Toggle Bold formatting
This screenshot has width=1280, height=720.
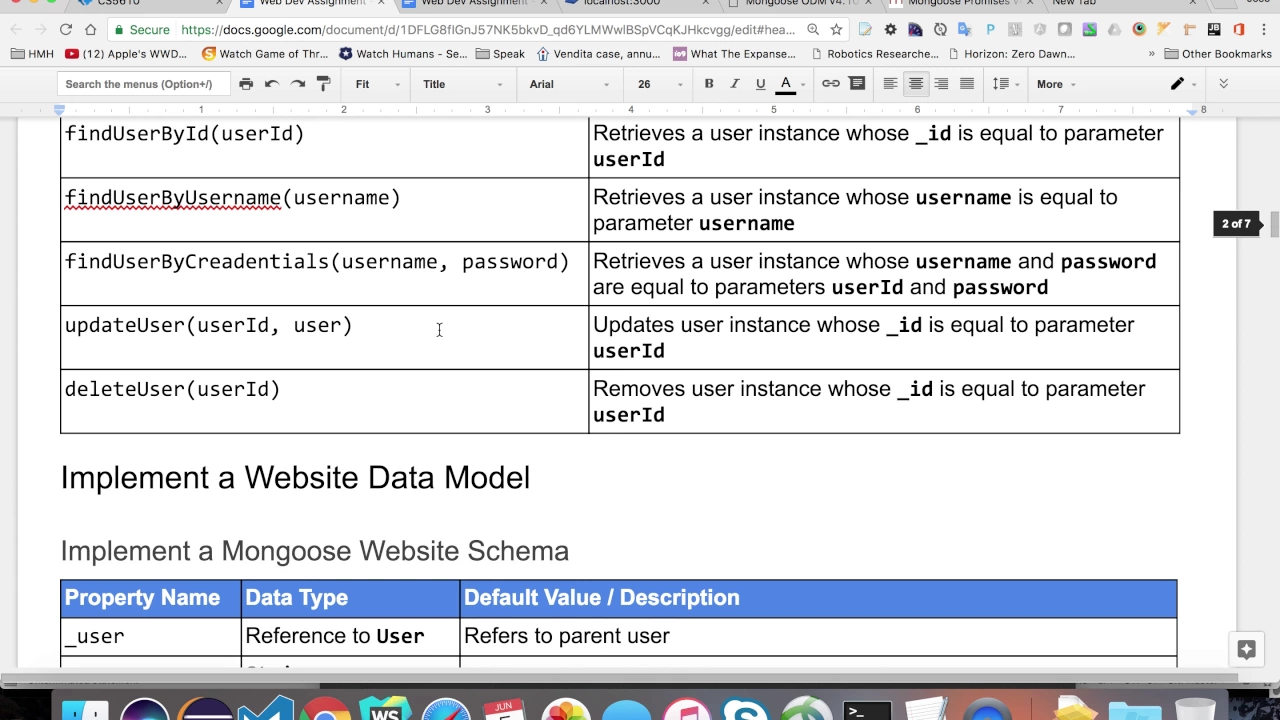(709, 84)
